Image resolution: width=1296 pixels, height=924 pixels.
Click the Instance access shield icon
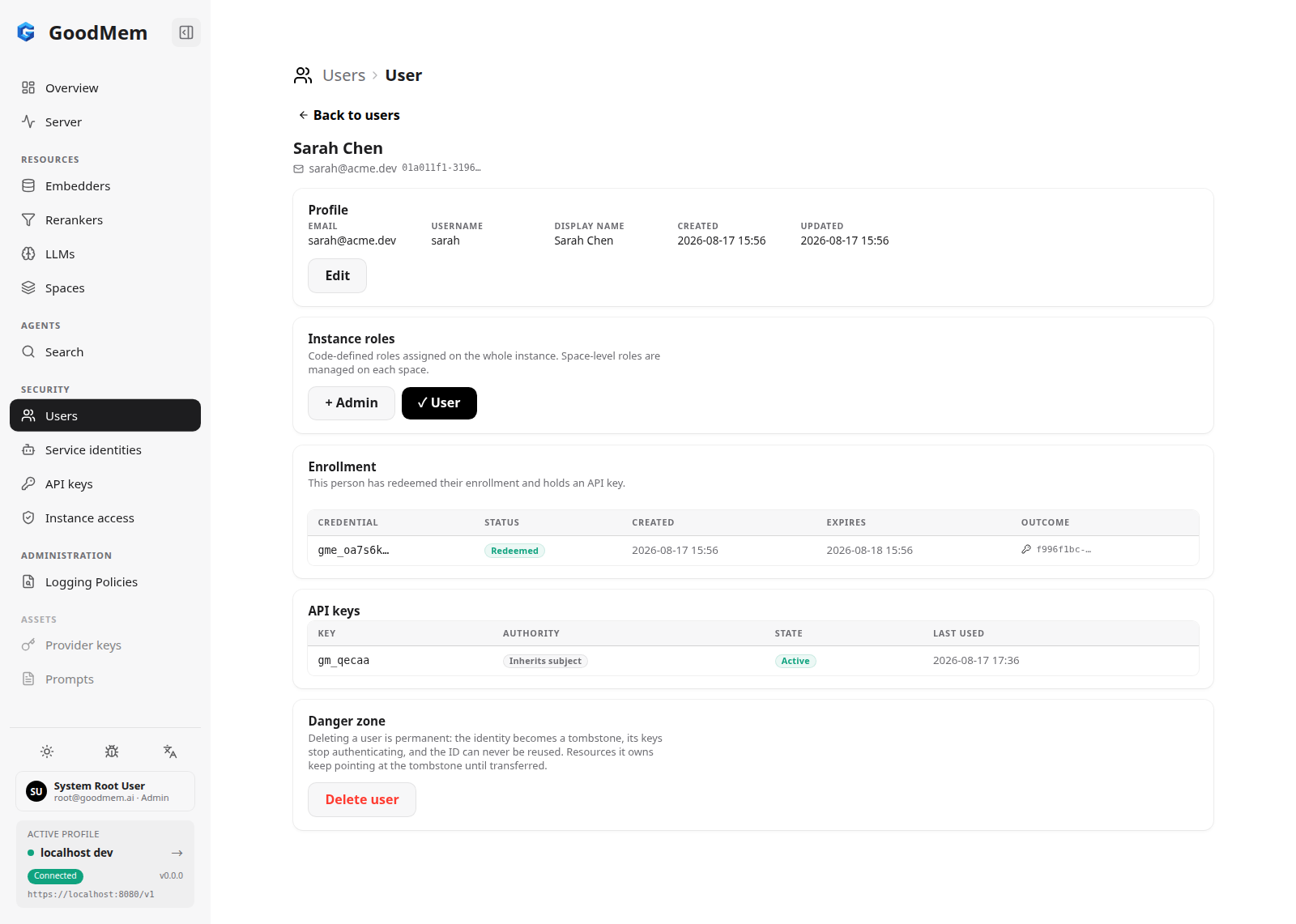pos(28,517)
